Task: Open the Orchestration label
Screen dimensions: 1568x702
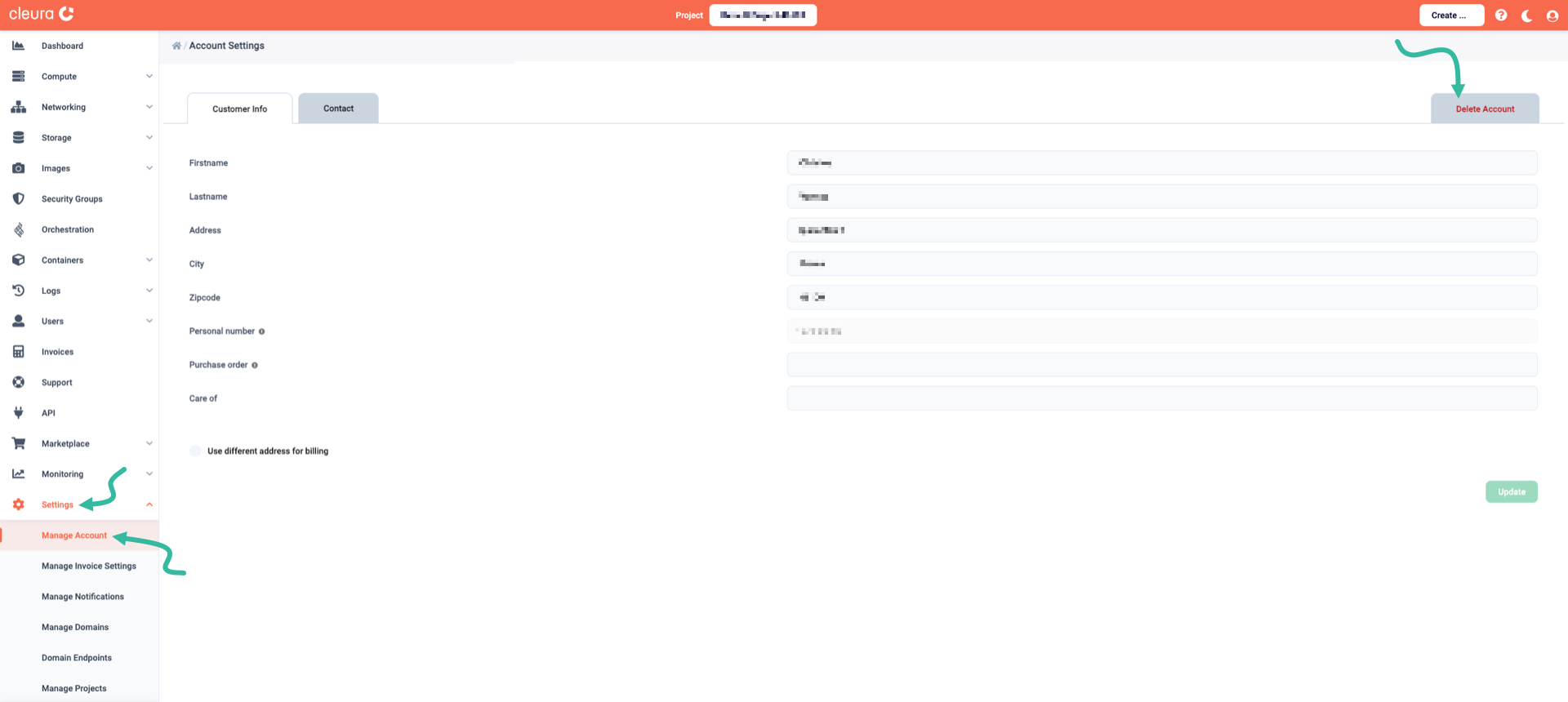Action: click(68, 229)
